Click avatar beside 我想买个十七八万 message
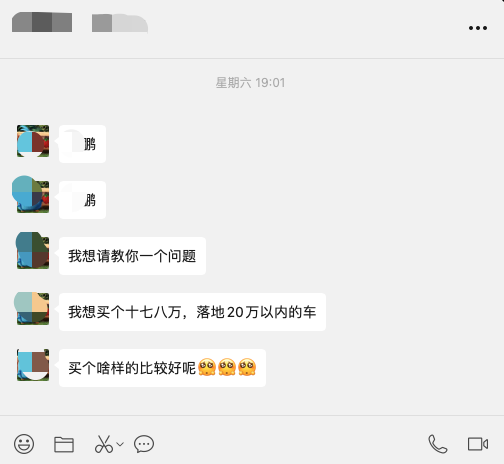Viewport: 504px width, 464px height. (x=33, y=309)
